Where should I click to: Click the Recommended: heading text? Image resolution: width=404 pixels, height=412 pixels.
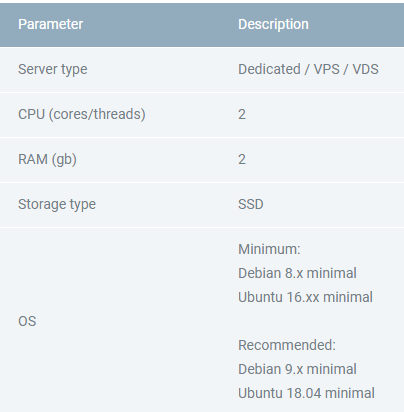click(287, 345)
